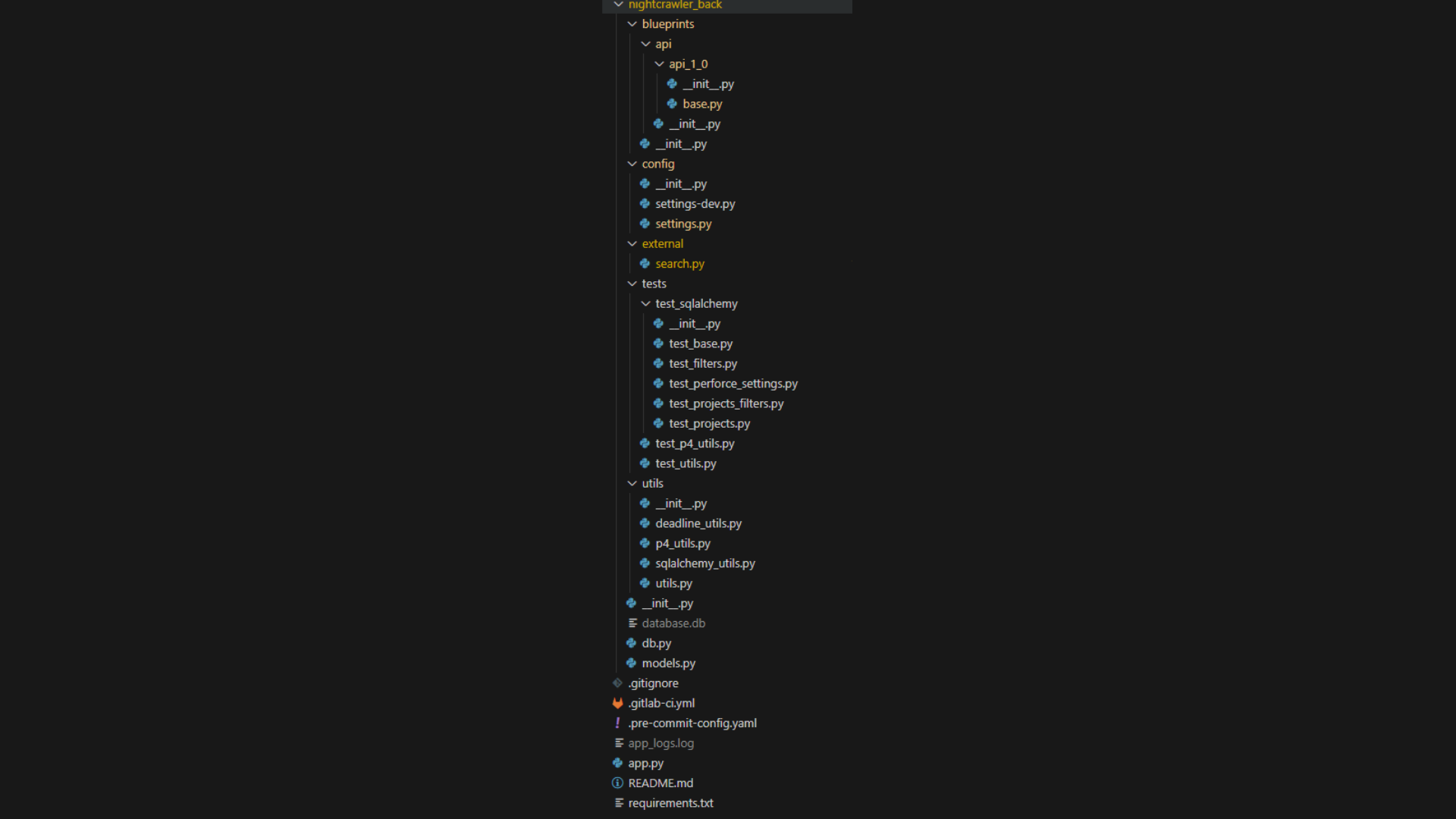Select test_p4_utils.py under tests

(695, 443)
